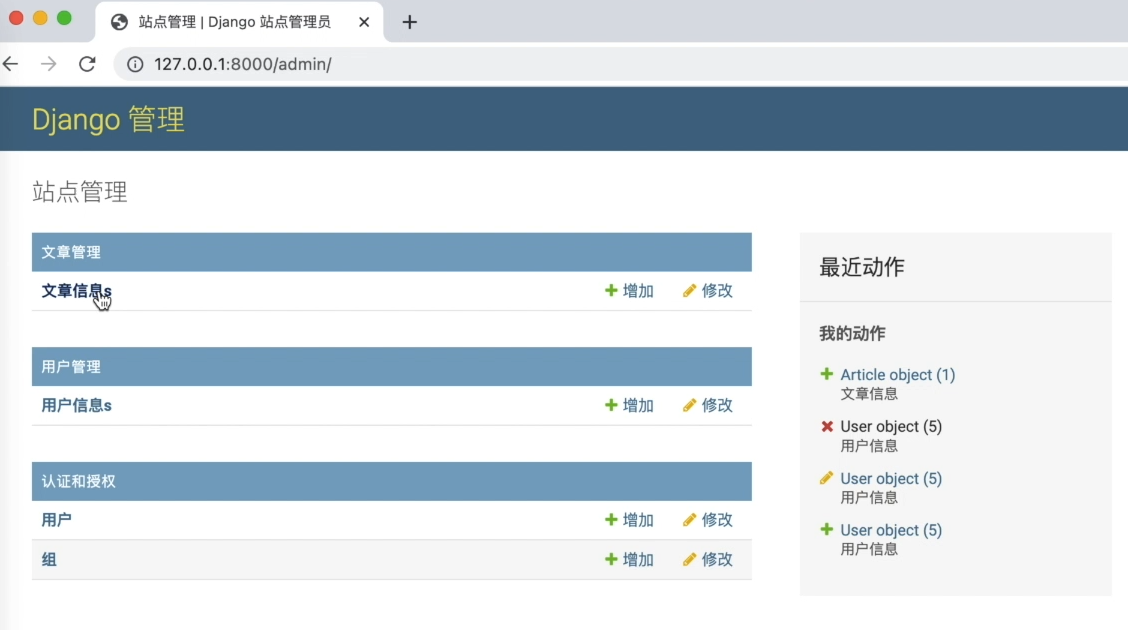The height and width of the screenshot is (630, 1128).
Task: Open the 认证和授权 section header
Action: tap(78, 481)
